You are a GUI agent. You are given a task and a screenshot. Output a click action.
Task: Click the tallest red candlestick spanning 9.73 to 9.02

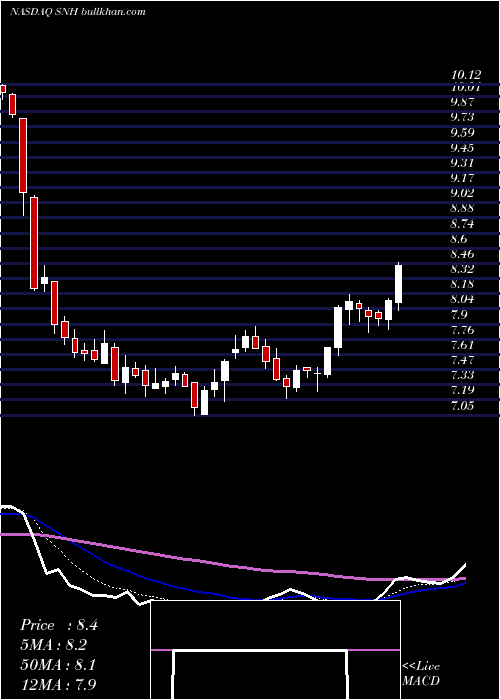coord(23,155)
